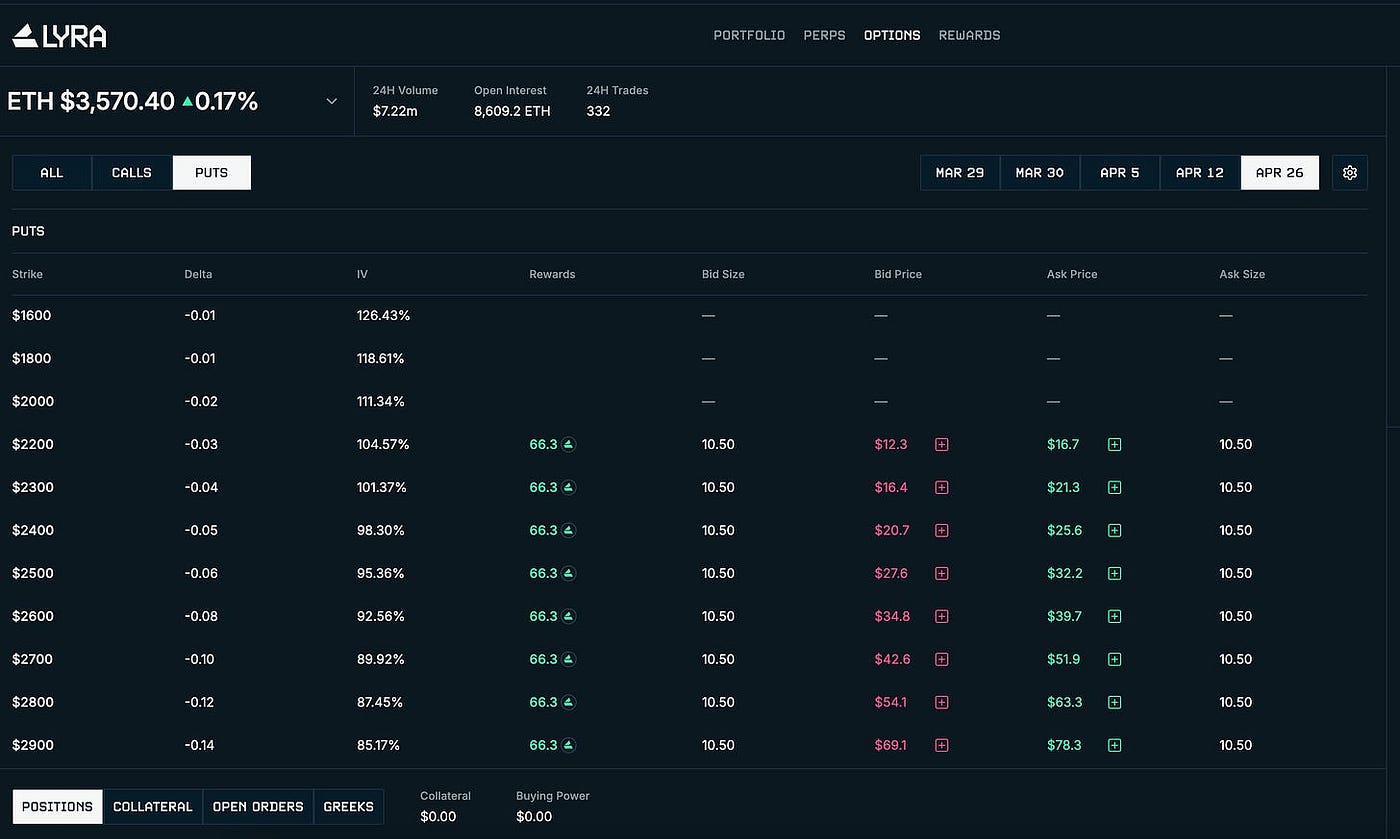Toggle the ALL options filter

pyautogui.click(x=51, y=172)
